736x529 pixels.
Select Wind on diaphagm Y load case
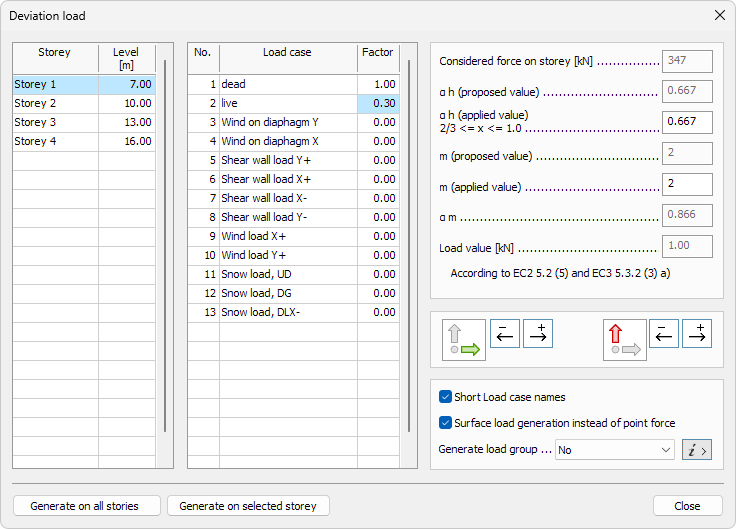(294, 123)
